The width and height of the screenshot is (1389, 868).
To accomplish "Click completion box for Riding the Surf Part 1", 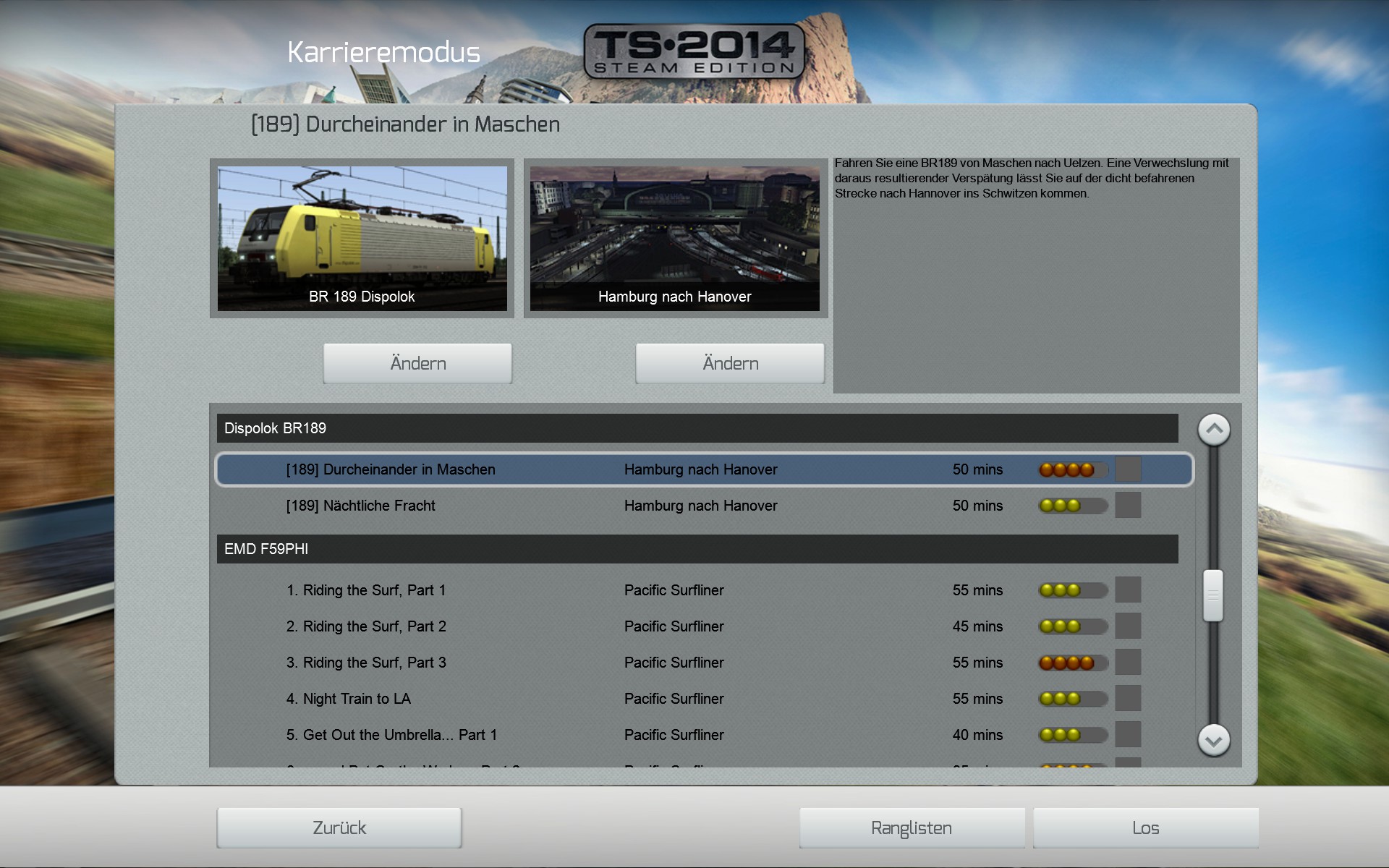I will coord(1128,590).
